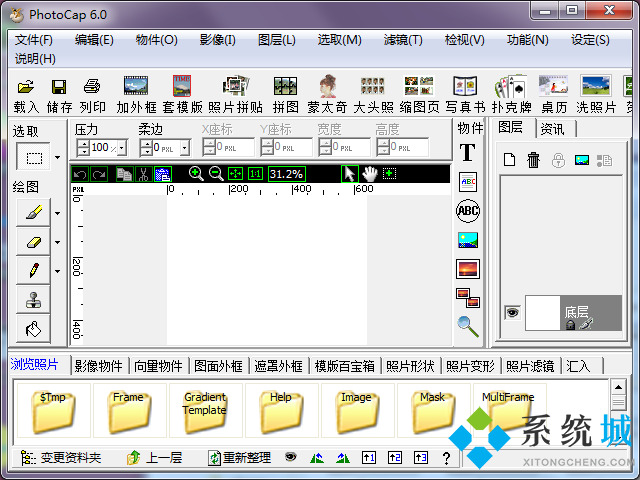
Task: Select the eraser tool
Action: click(x=33, y=242)
